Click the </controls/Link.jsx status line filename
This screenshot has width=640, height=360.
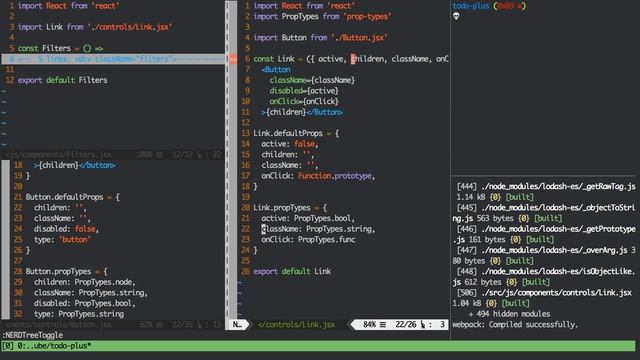tap(296, 324)
